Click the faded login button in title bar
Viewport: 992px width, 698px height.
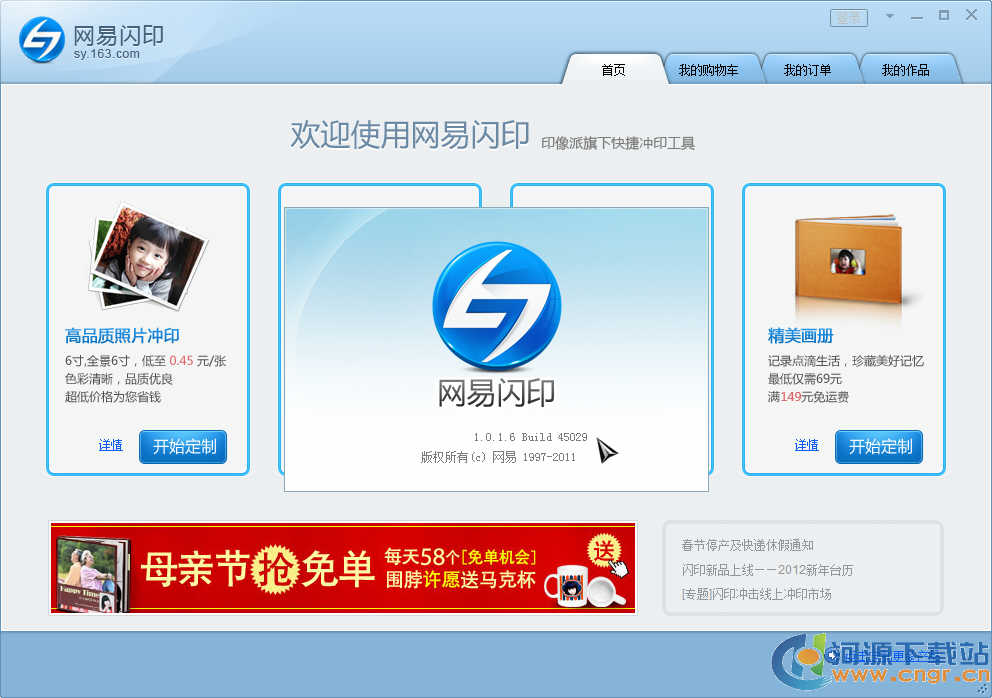pyautogui.click(x=848, y=18)
